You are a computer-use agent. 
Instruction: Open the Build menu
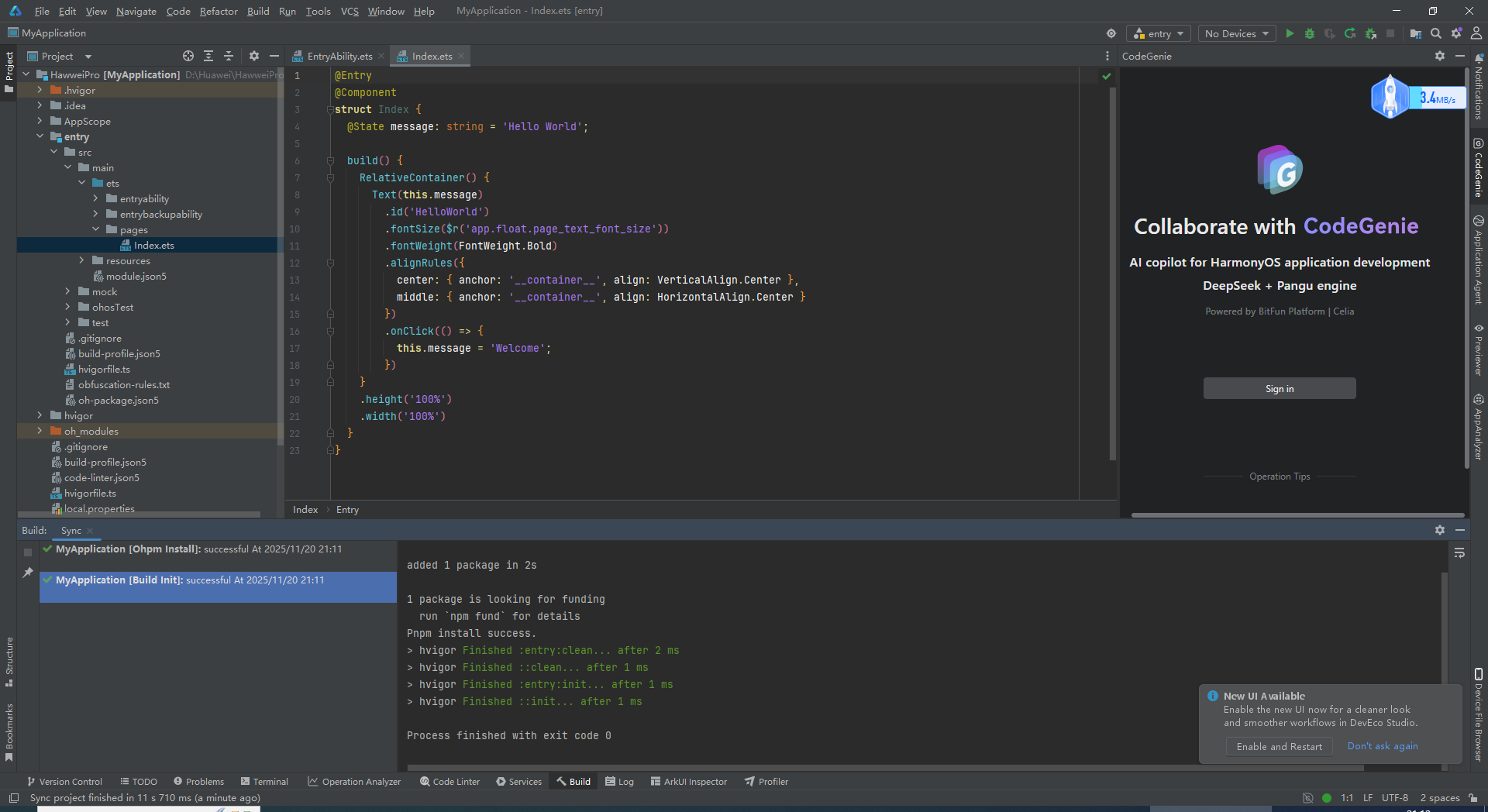pos(258,11)
